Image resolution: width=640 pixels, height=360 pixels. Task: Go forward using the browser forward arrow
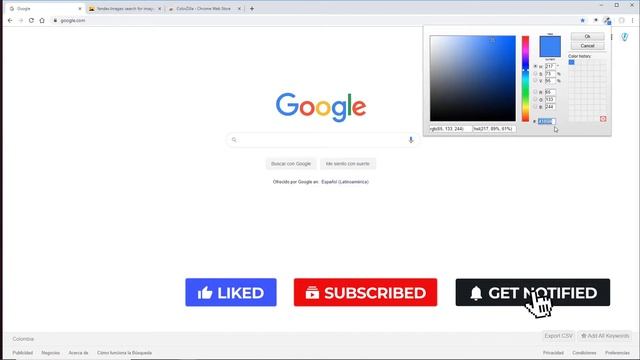click(21, 20)
